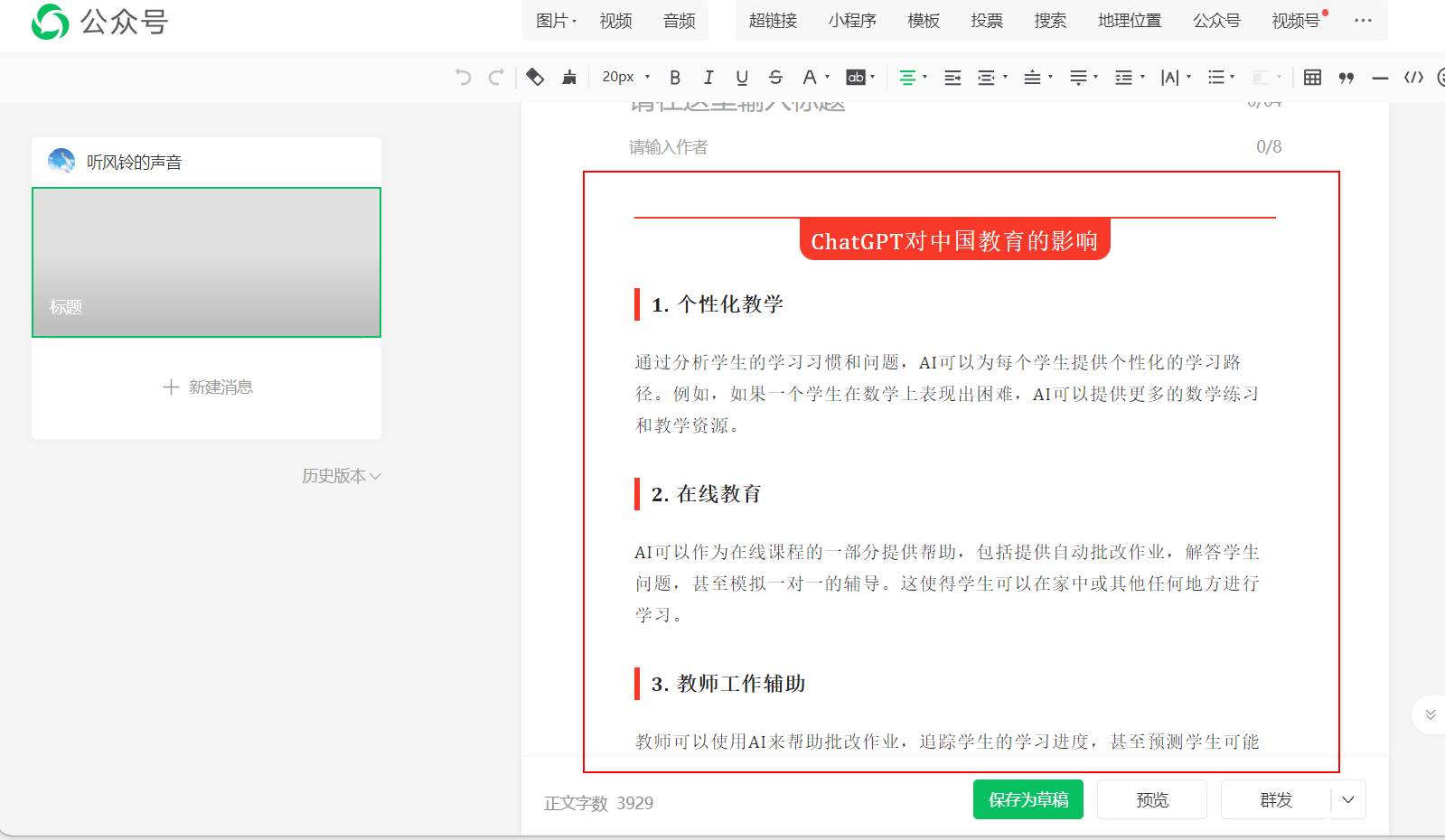
Task: Click the double-chevron collapse button at right edge
Action: coord(1430,714)
